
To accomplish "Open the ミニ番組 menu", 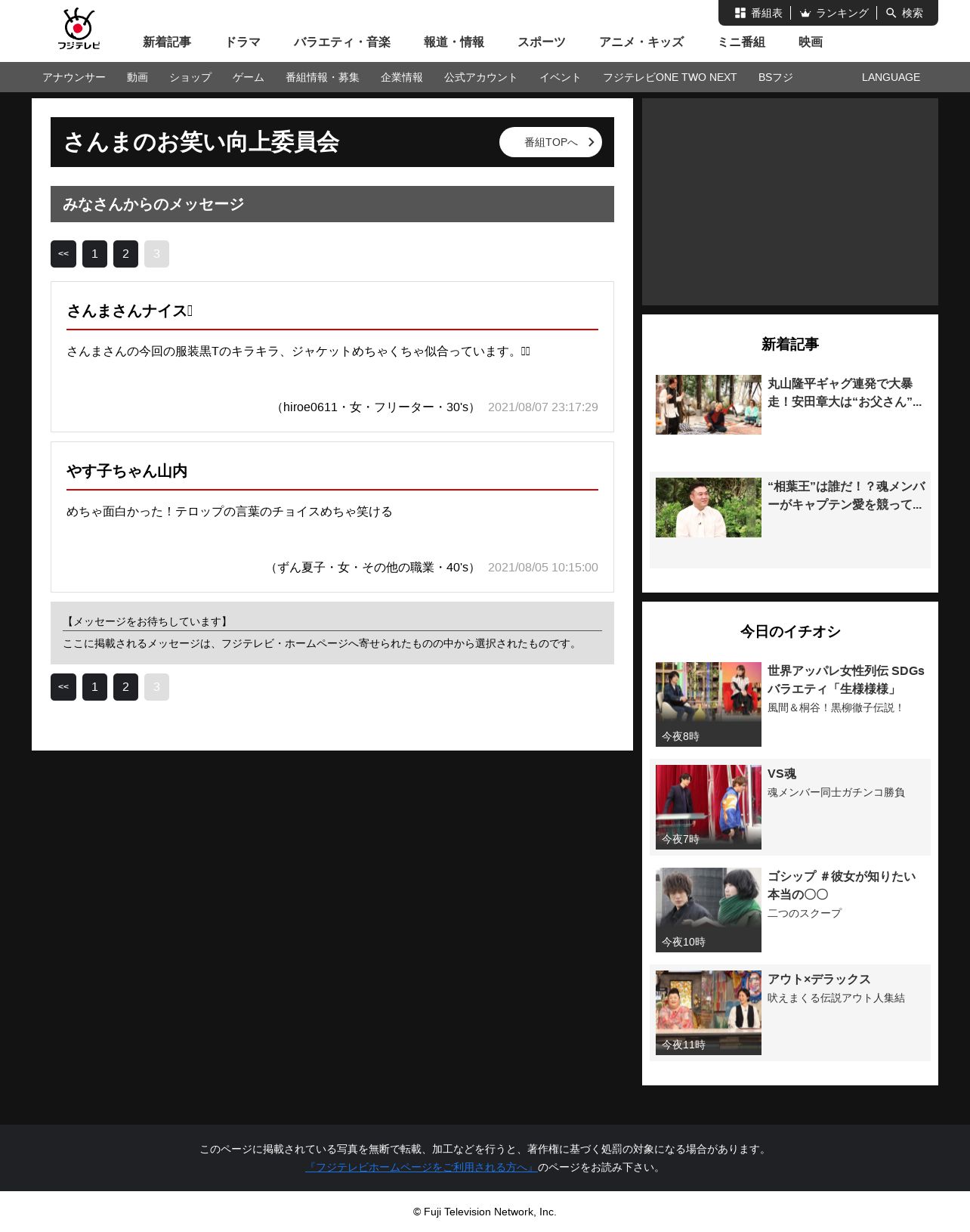I will [x=741, y=42].
